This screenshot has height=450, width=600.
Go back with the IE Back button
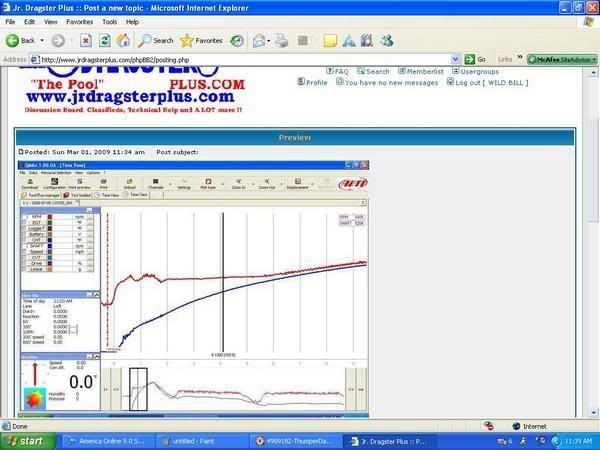pos(20,40)
